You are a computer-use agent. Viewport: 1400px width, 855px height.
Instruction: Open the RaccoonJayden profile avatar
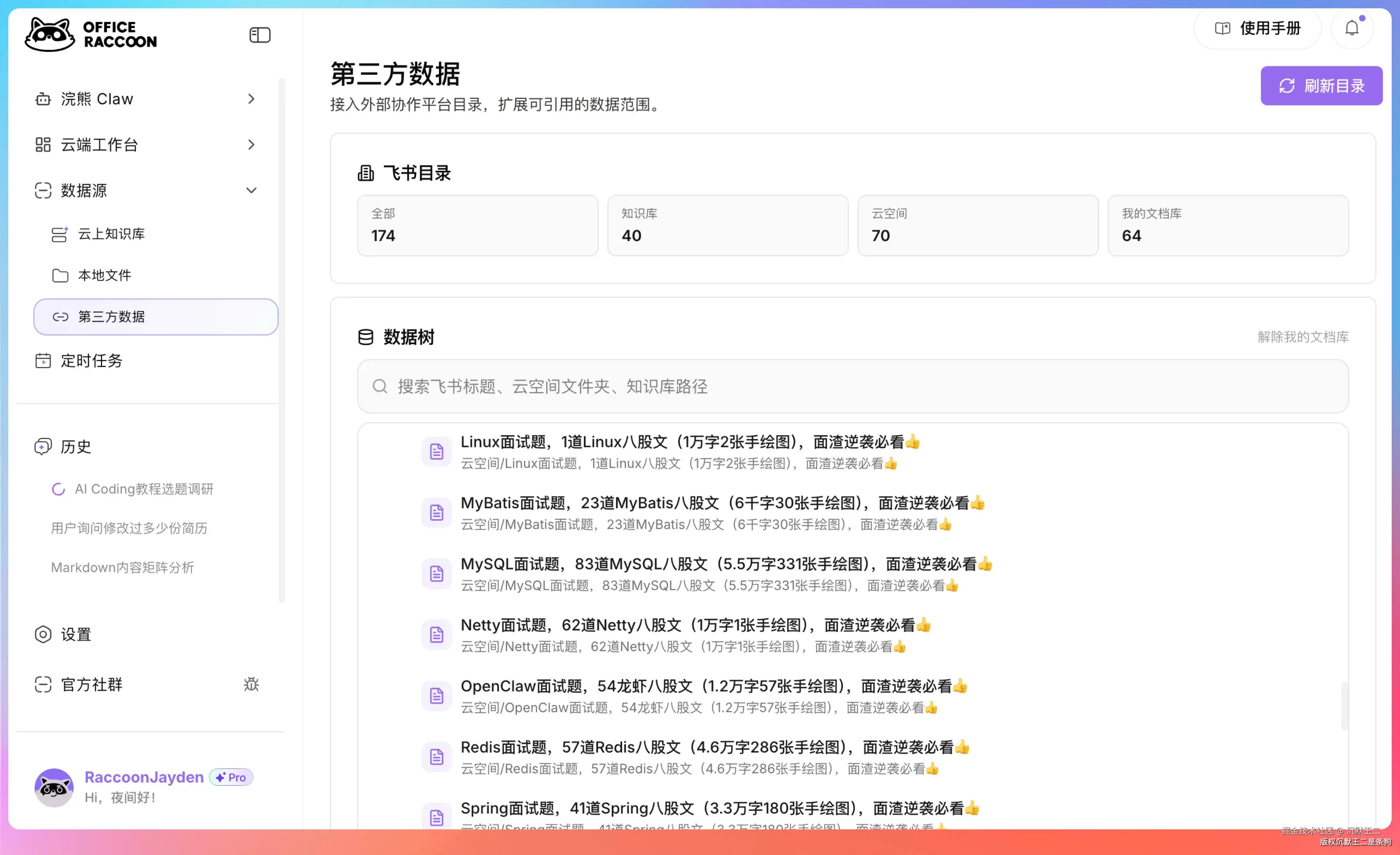(54, 787)
